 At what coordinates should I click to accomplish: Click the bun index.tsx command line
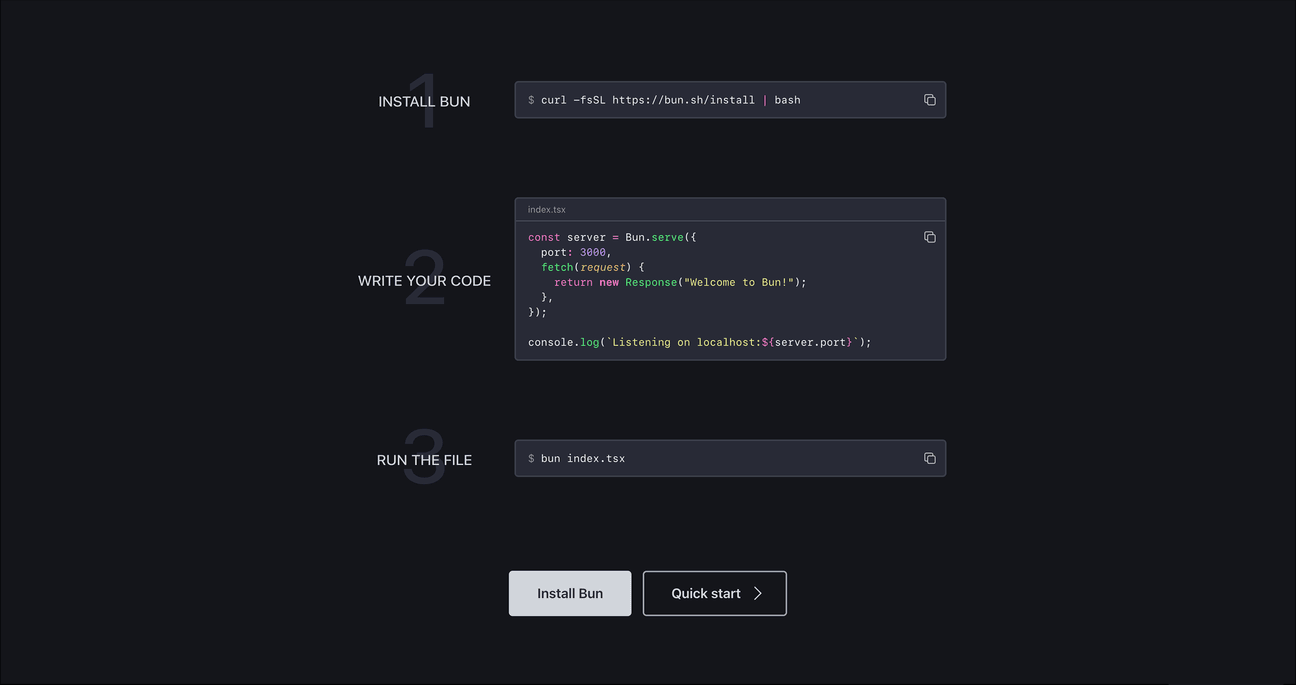pos(583,457)
